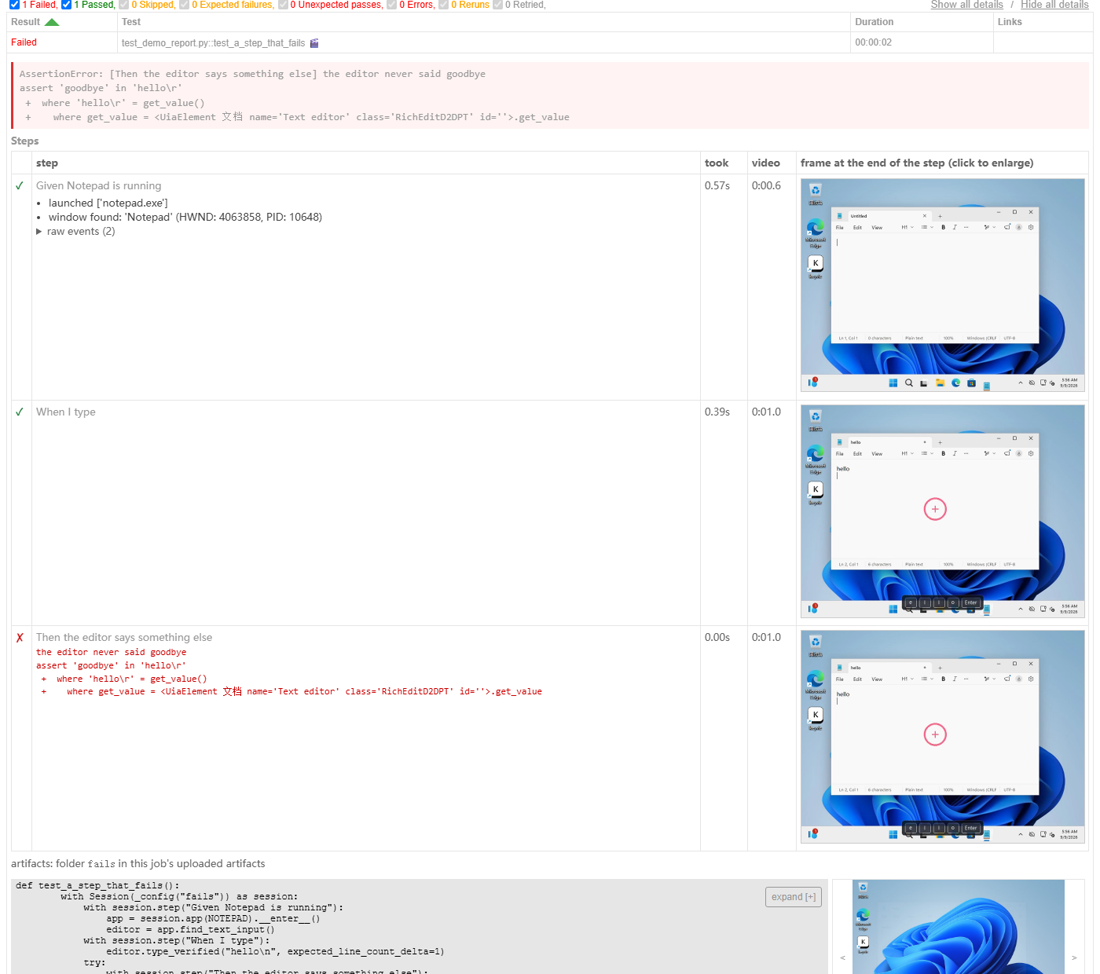Click the green sort arrow beside Result
Screen dimensions: 1100x974
(x=52, y=22)
